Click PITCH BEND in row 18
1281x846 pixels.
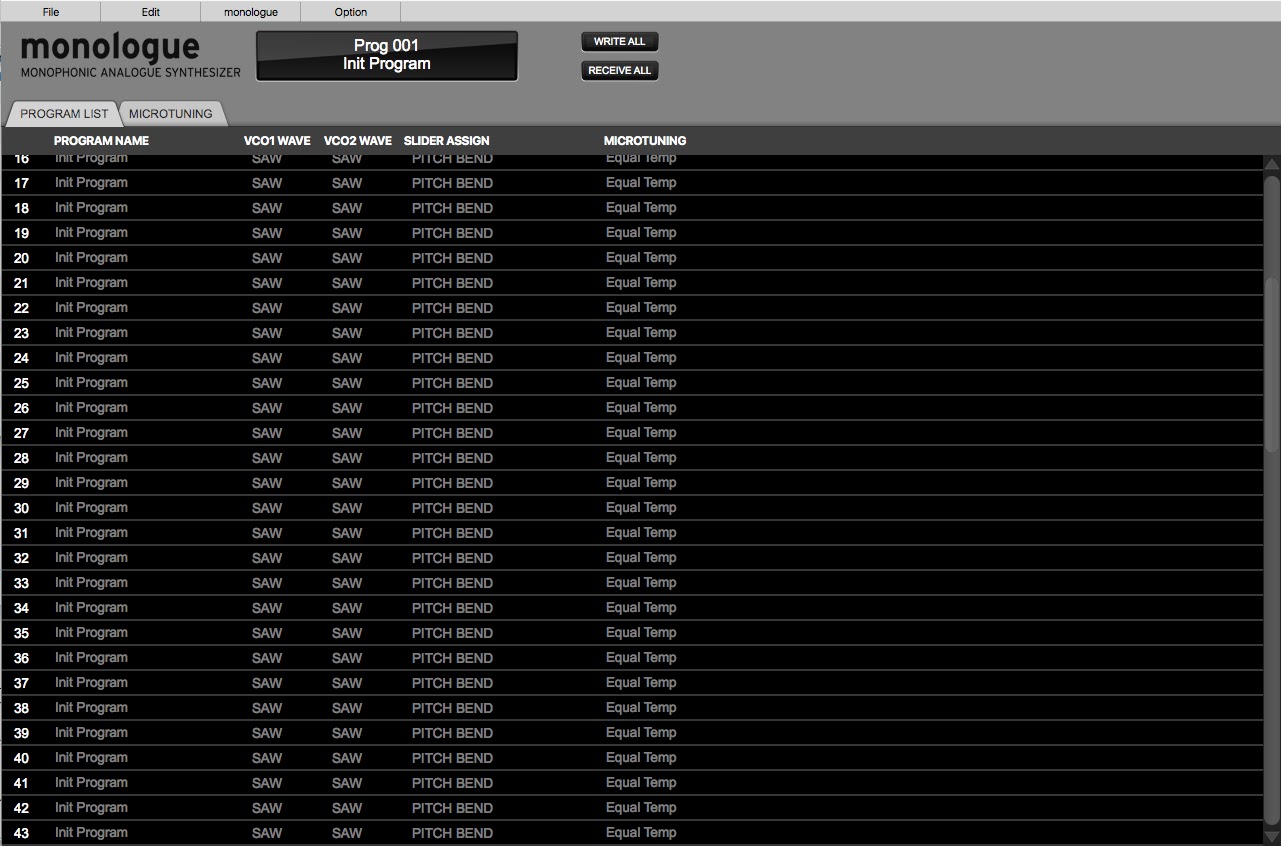click(x=452, y=208)
